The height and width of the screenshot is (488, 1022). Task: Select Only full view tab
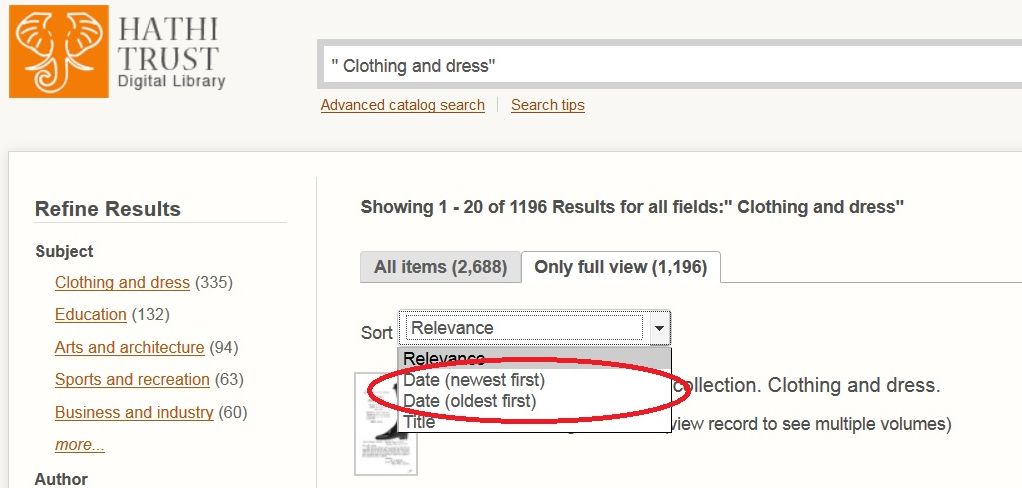point(620,267)
